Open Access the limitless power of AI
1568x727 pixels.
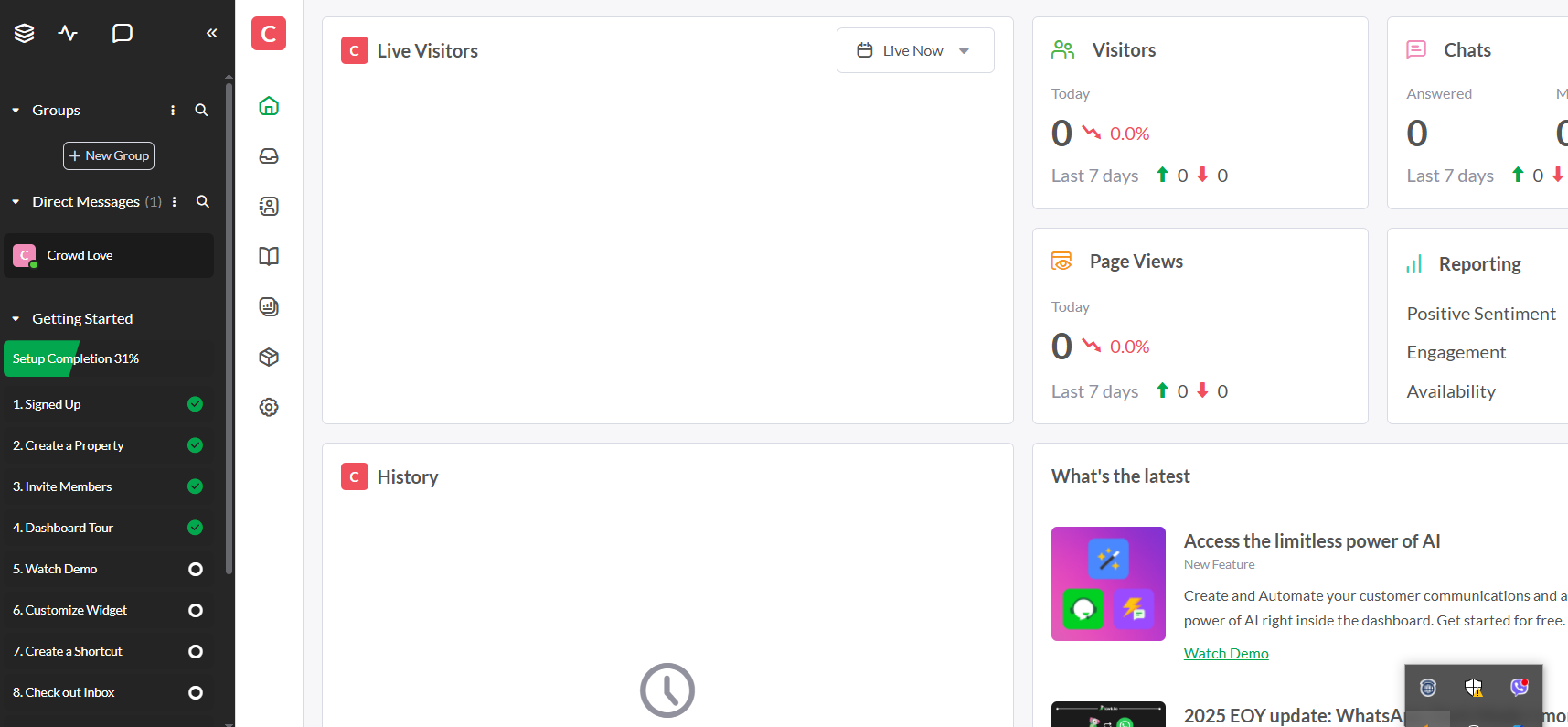coord(1312,541)
